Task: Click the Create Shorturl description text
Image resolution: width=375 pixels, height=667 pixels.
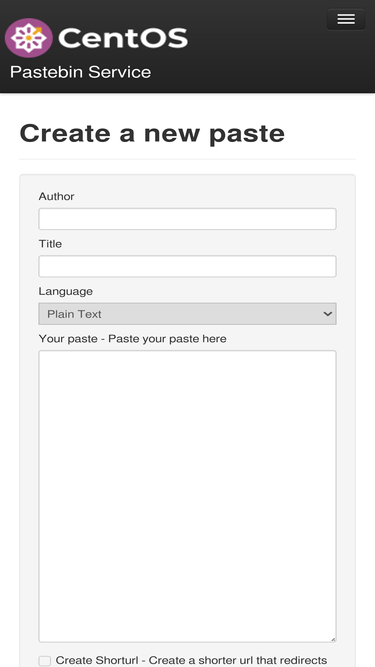Action: (191, 660)
